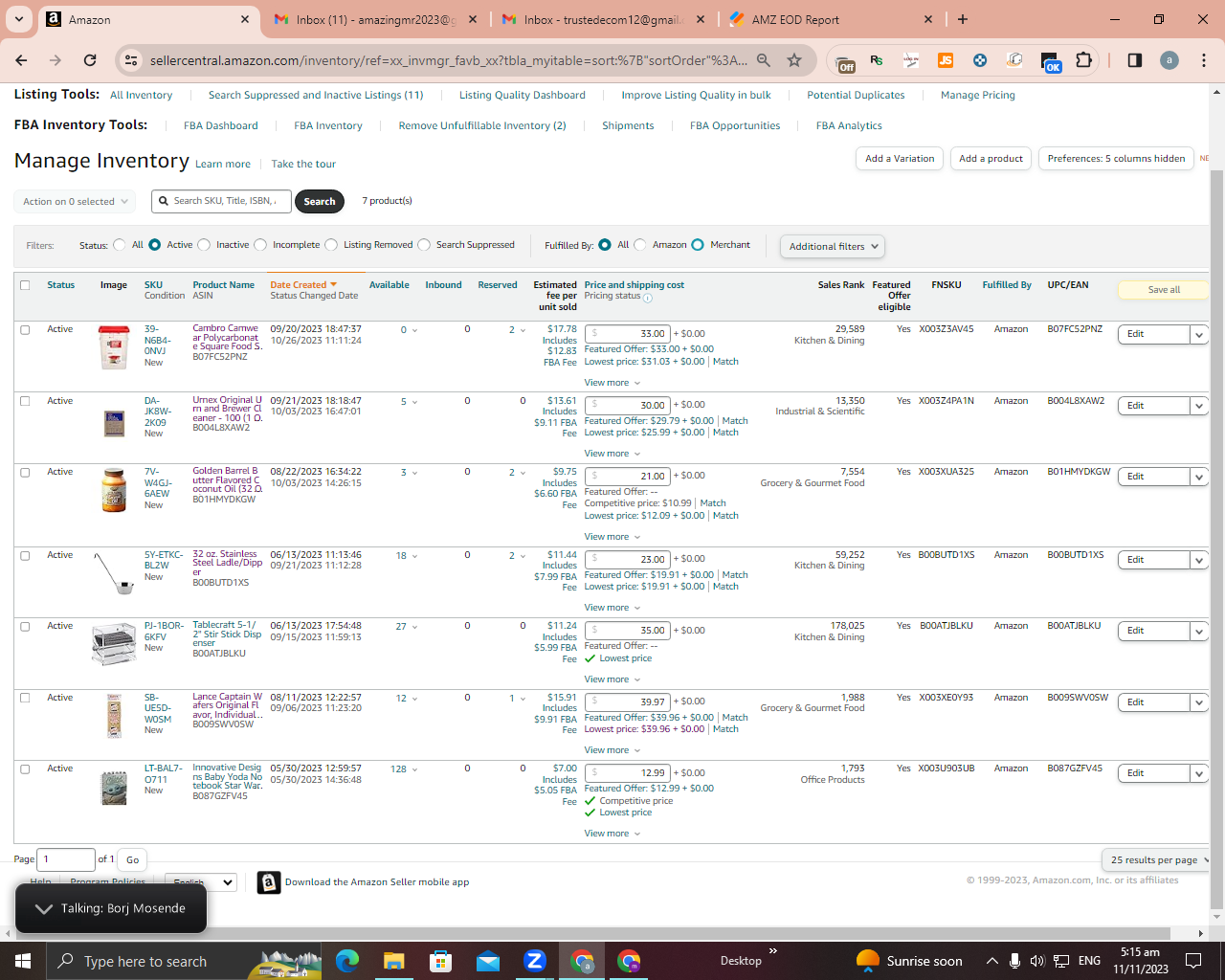This screenshot has height=980, width=1225.
Task: Open the Listing Quality Dashboard tool
Action: point(523,95)
